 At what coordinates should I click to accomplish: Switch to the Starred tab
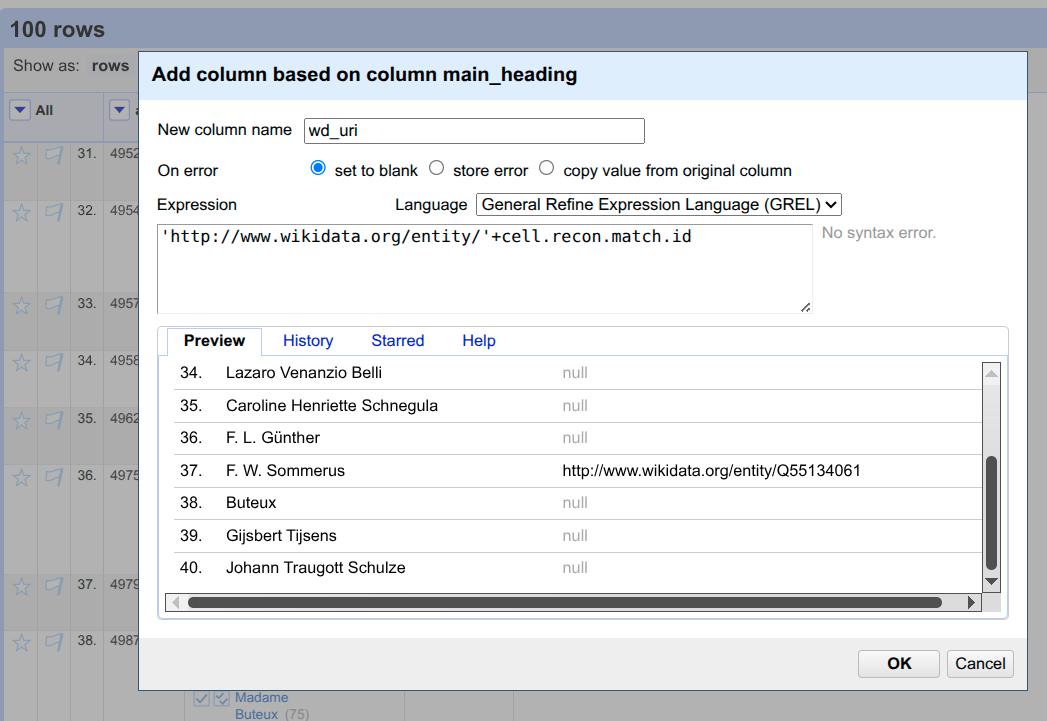[397, 340]
